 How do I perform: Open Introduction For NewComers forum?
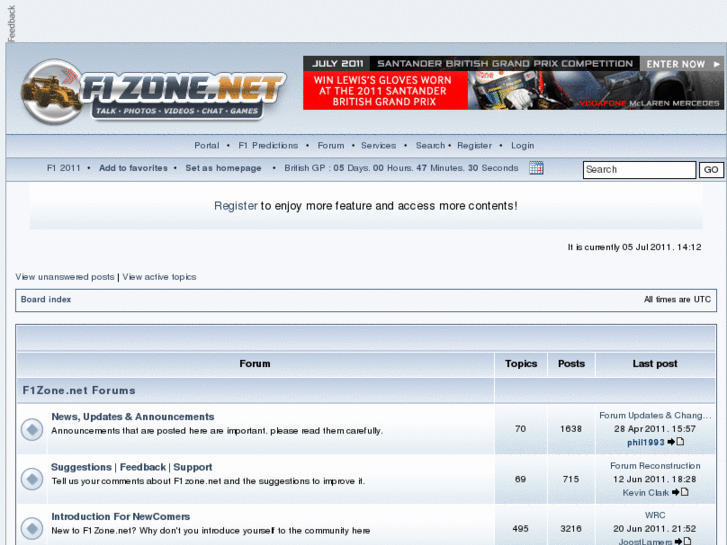121,516
